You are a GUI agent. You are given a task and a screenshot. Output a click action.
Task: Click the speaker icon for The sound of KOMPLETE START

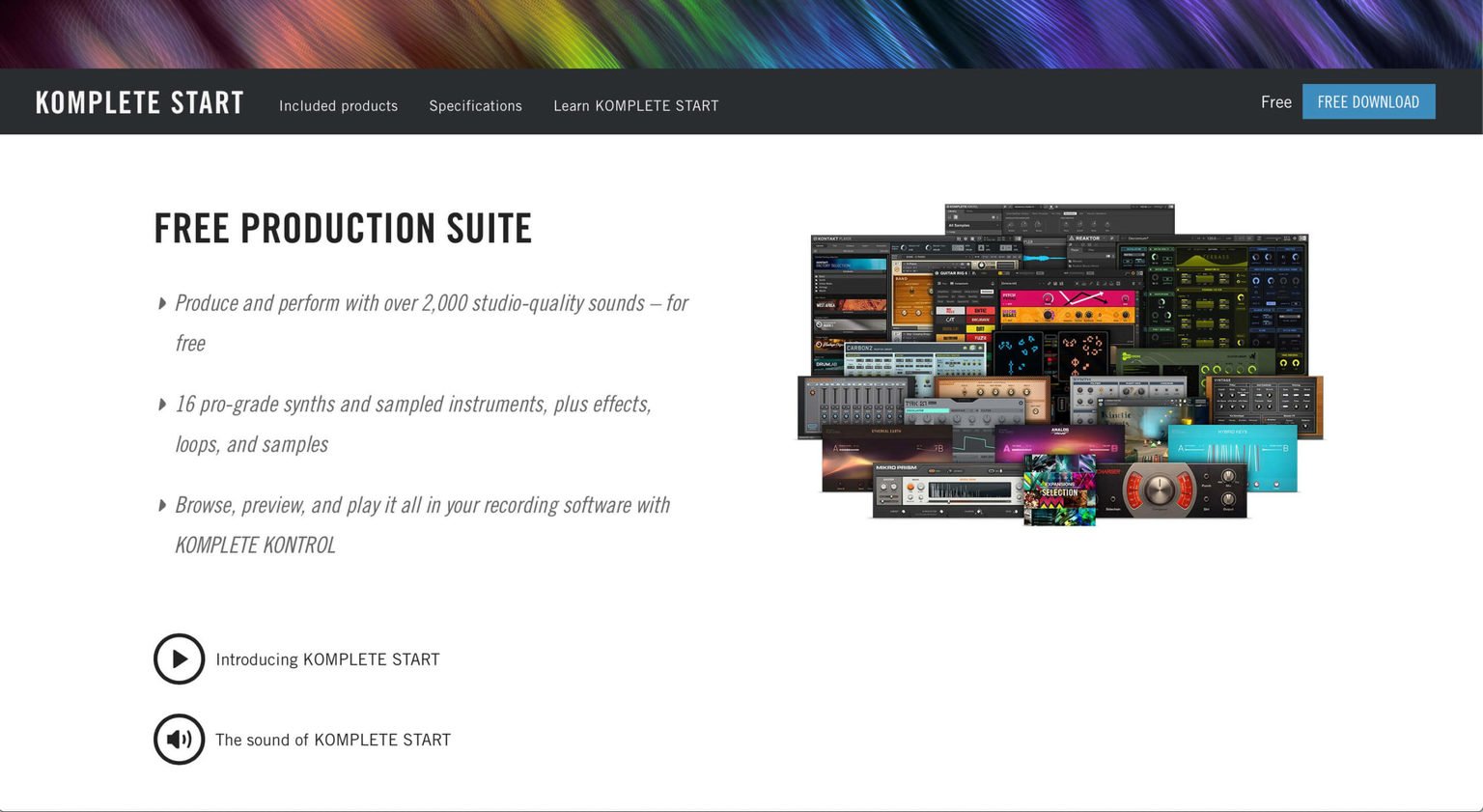point(179,740)
